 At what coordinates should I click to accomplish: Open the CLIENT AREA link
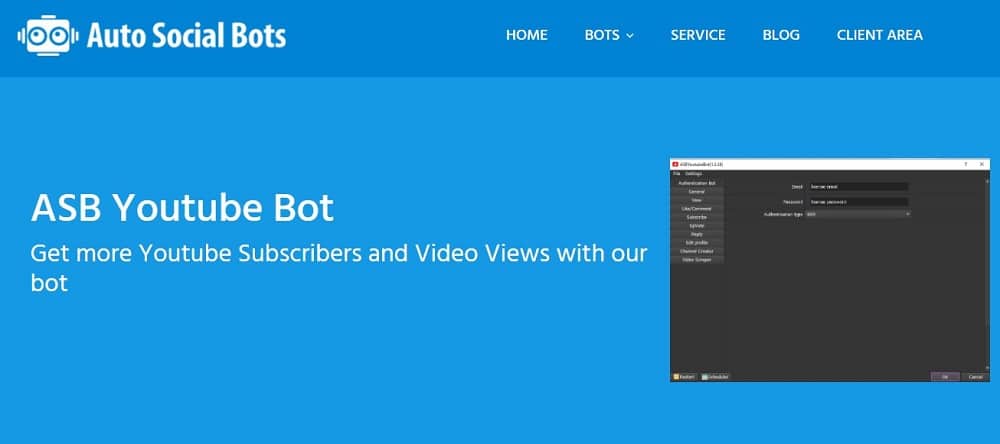879,35
